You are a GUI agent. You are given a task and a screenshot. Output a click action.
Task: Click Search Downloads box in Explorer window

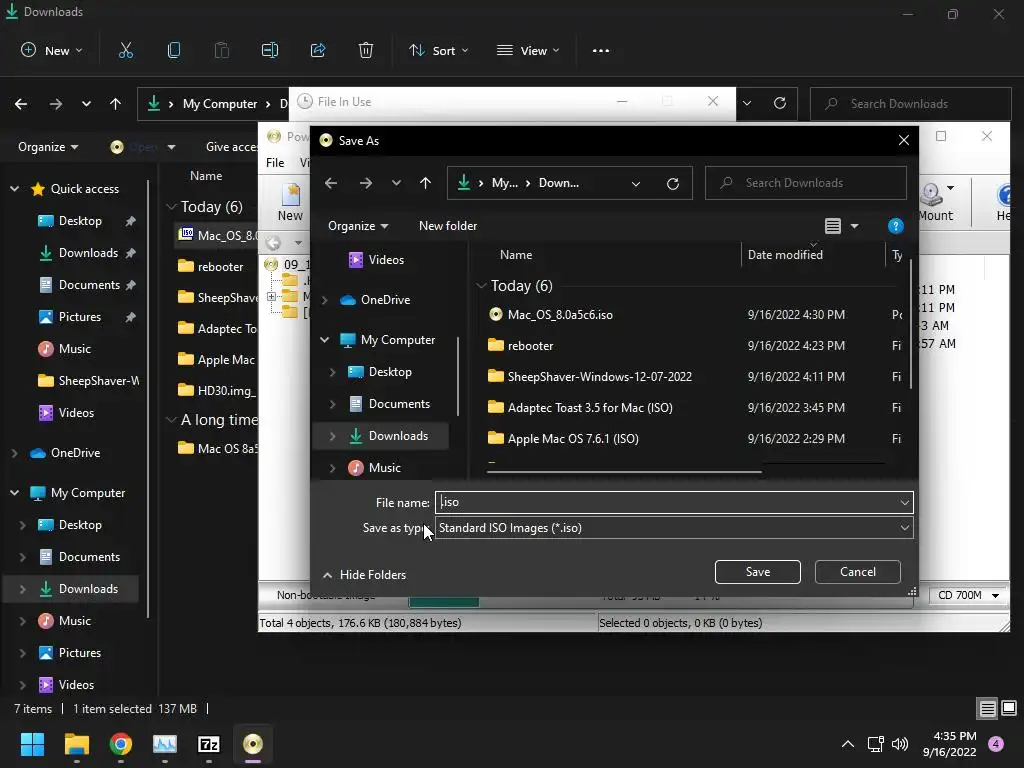[910, 104]
